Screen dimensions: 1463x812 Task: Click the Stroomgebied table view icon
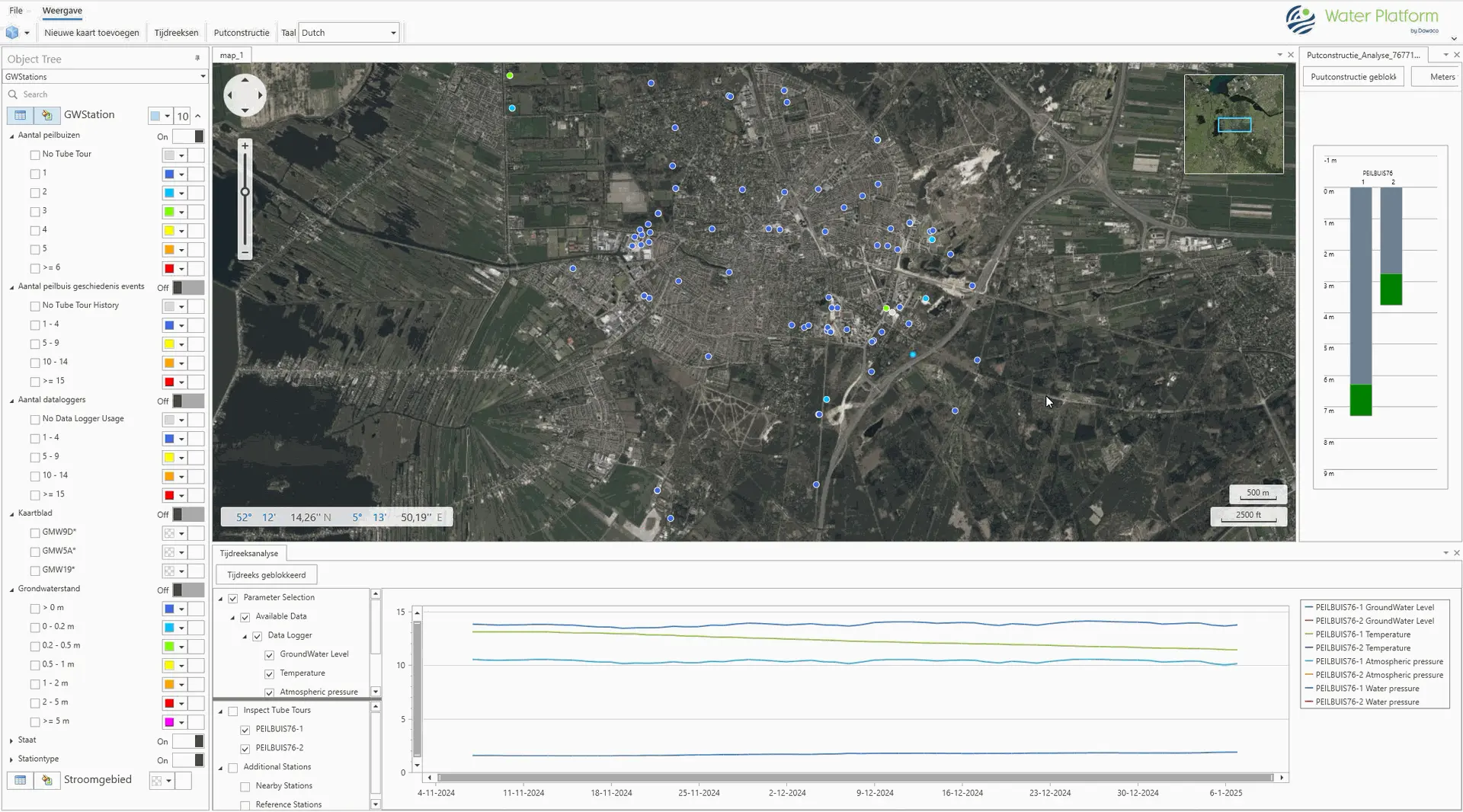pos(21,780)
